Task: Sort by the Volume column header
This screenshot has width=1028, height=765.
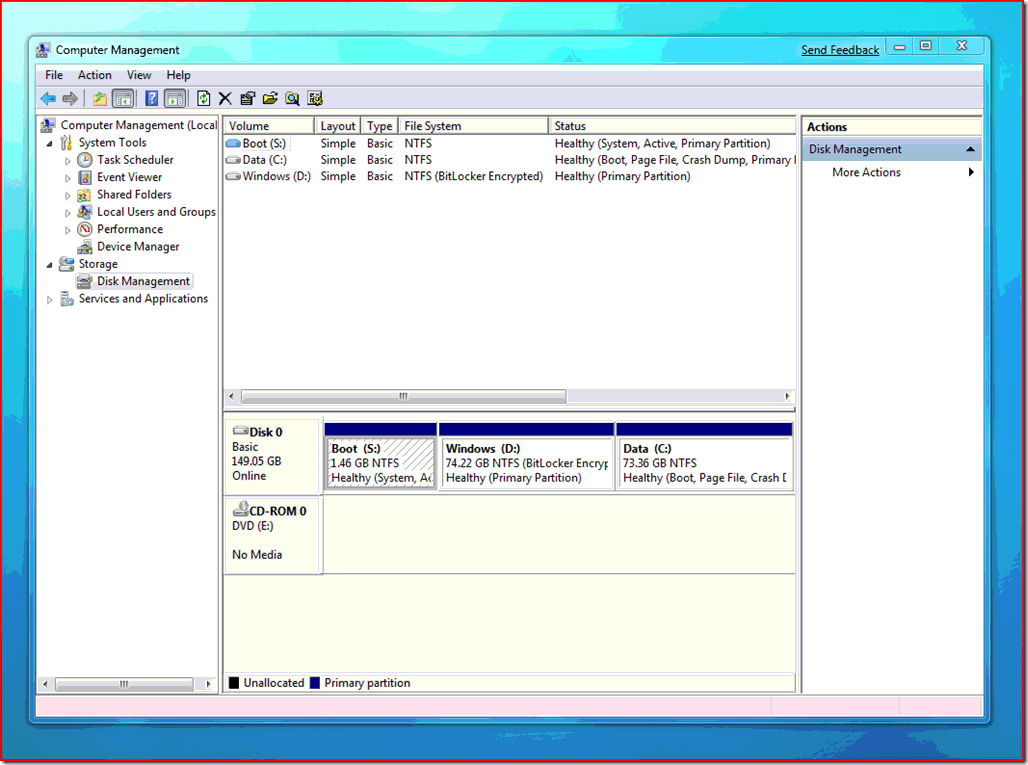Action: click(269, 126)
